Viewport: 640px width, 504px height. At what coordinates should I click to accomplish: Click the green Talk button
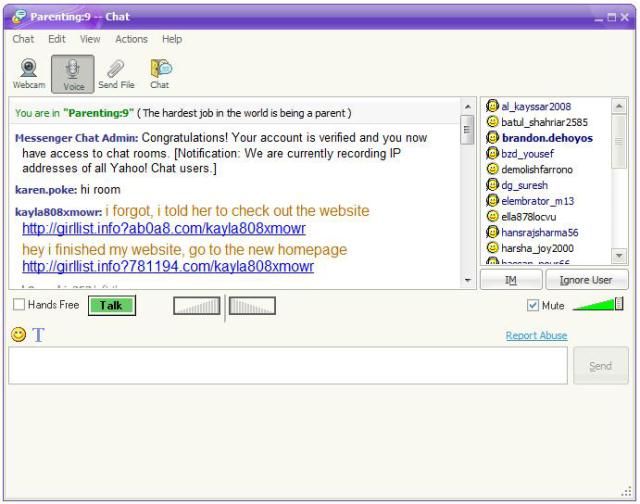[x=112, y=306]
